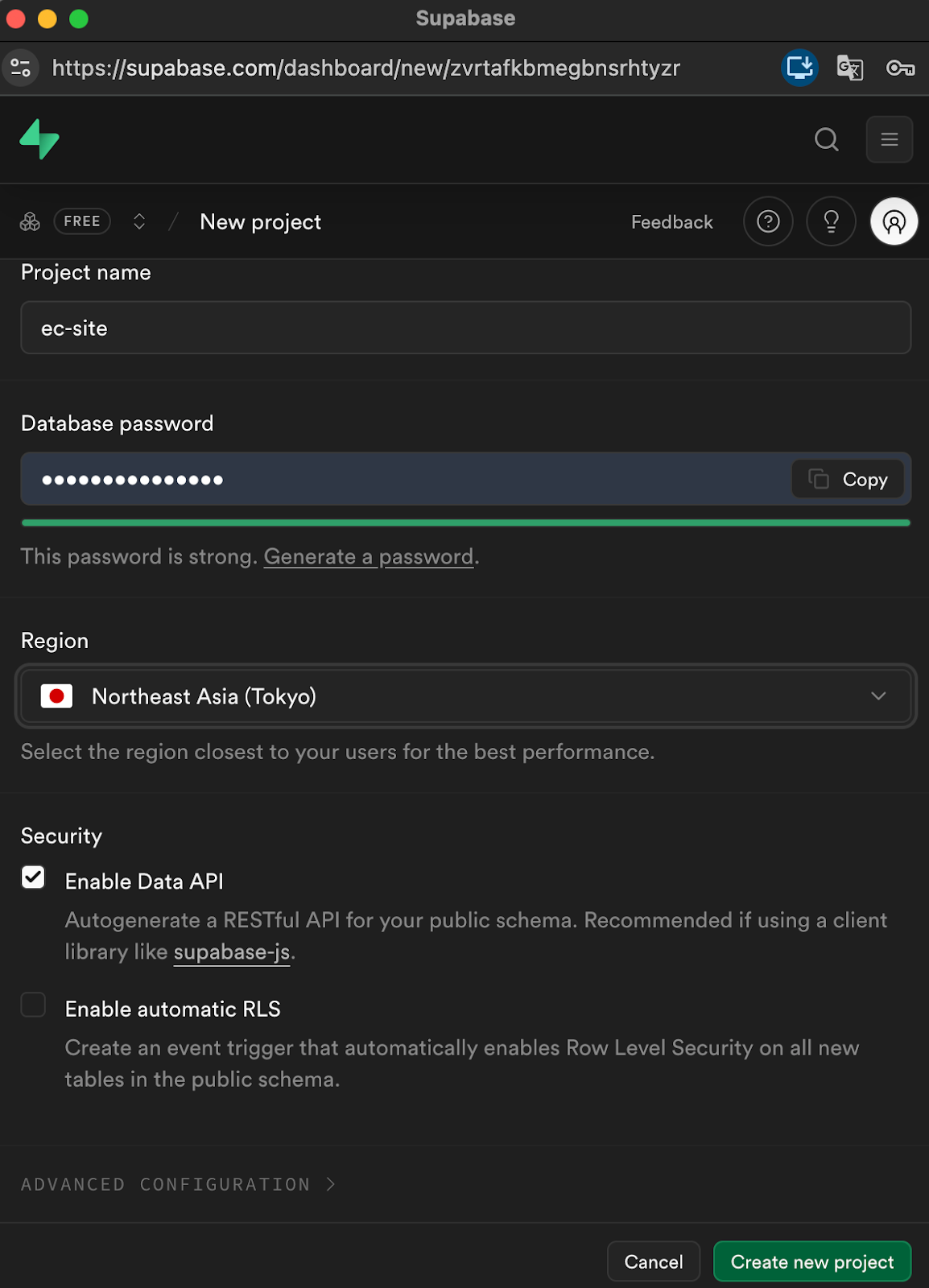This screenshot has height=1288, width=929.
Task: Open the user account avatar icon
Action: (894, 221)
